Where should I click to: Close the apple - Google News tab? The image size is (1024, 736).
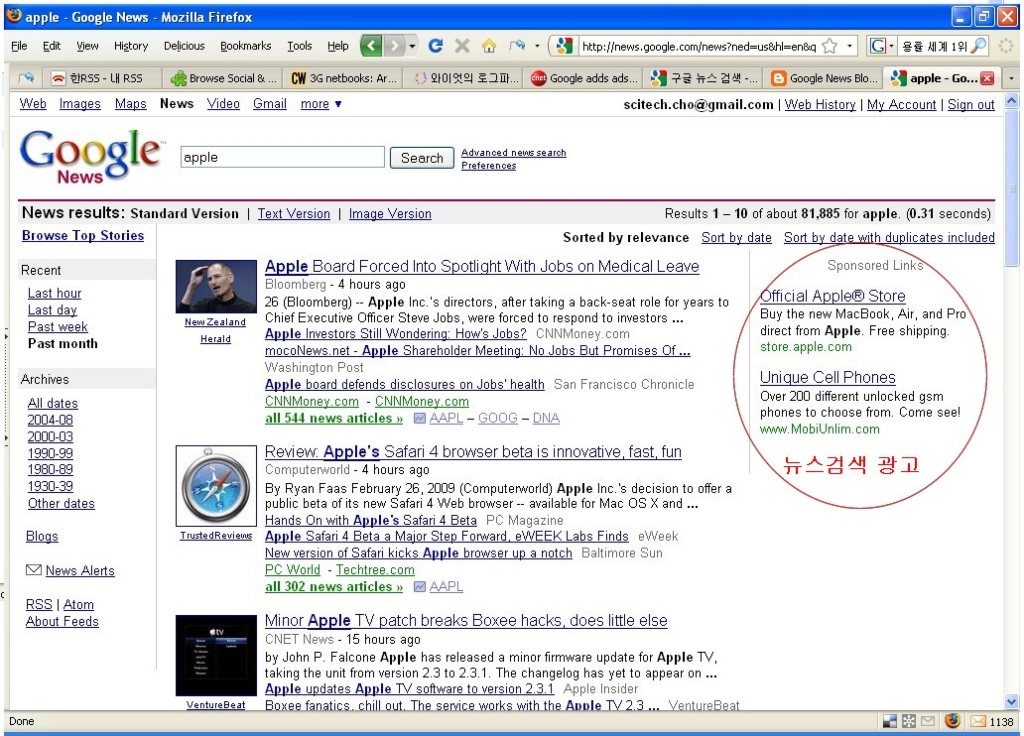tap(987, 78)
